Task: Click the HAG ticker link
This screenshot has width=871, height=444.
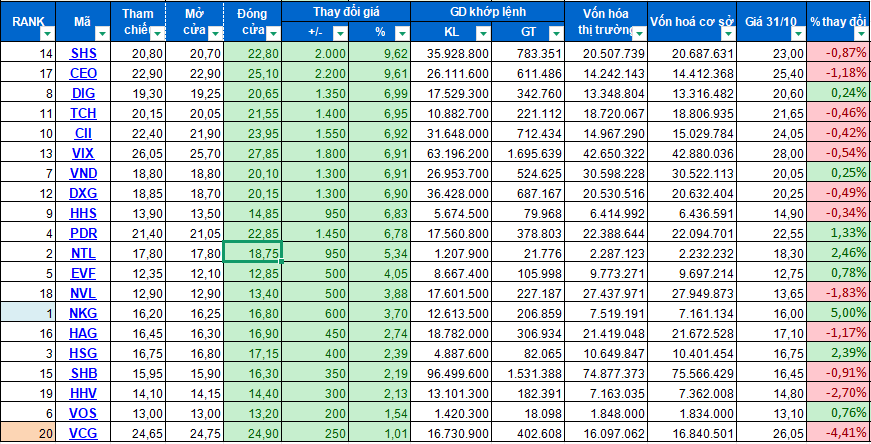Action: pyautogui.click(x=83, y=333)
